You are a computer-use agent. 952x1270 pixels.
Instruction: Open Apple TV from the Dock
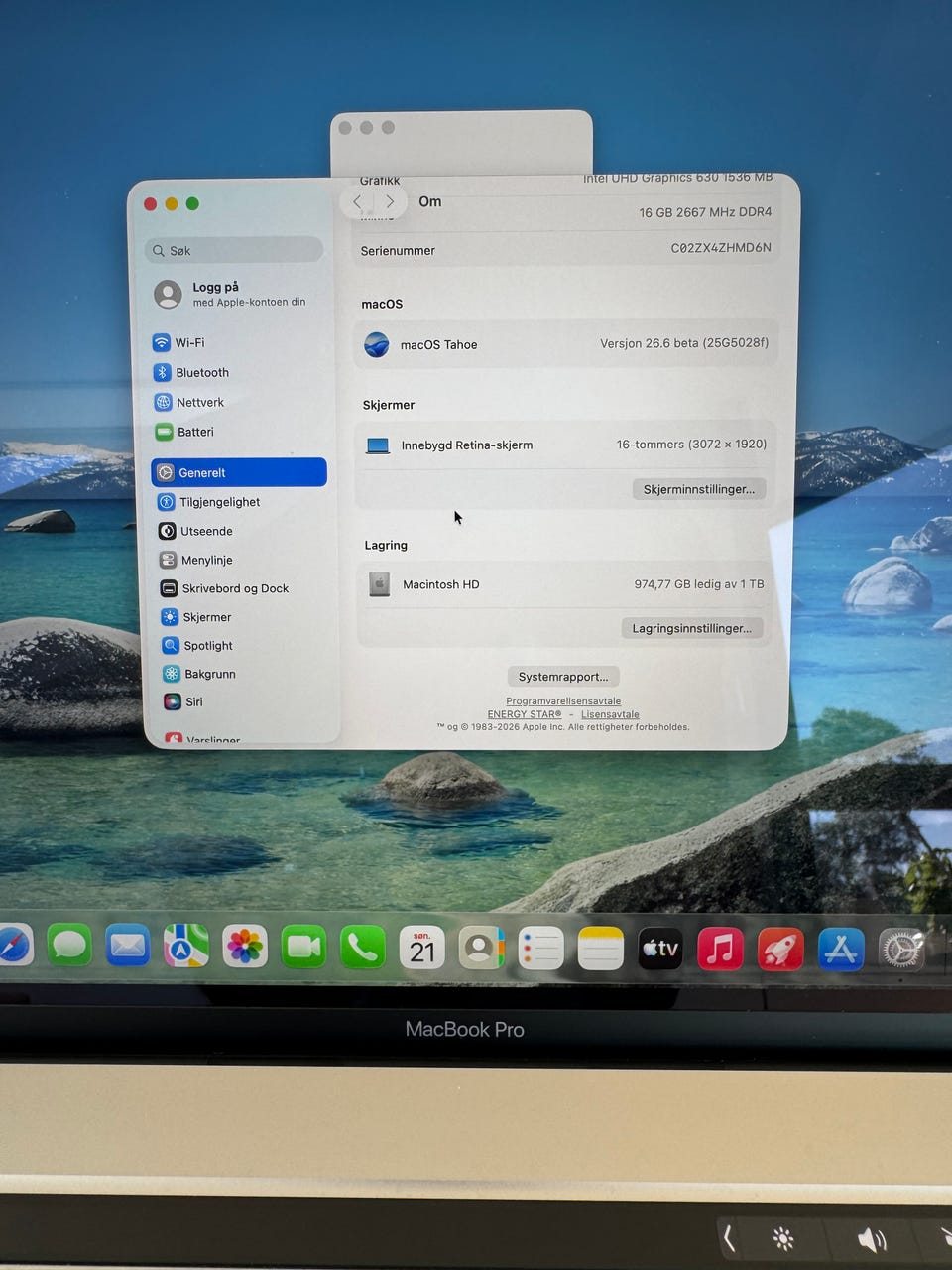tap(659, 950)
